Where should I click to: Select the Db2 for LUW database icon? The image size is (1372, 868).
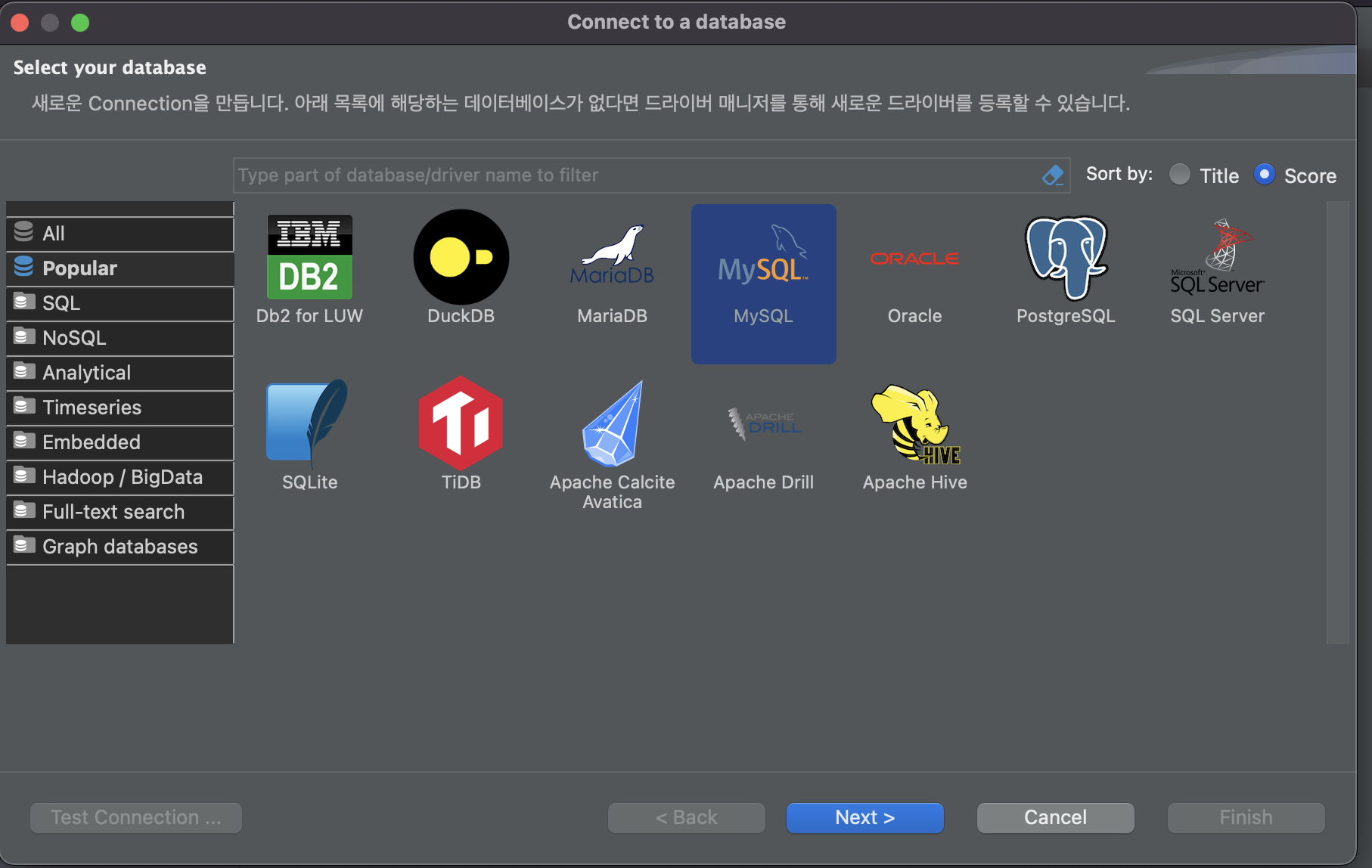[309, 257]
